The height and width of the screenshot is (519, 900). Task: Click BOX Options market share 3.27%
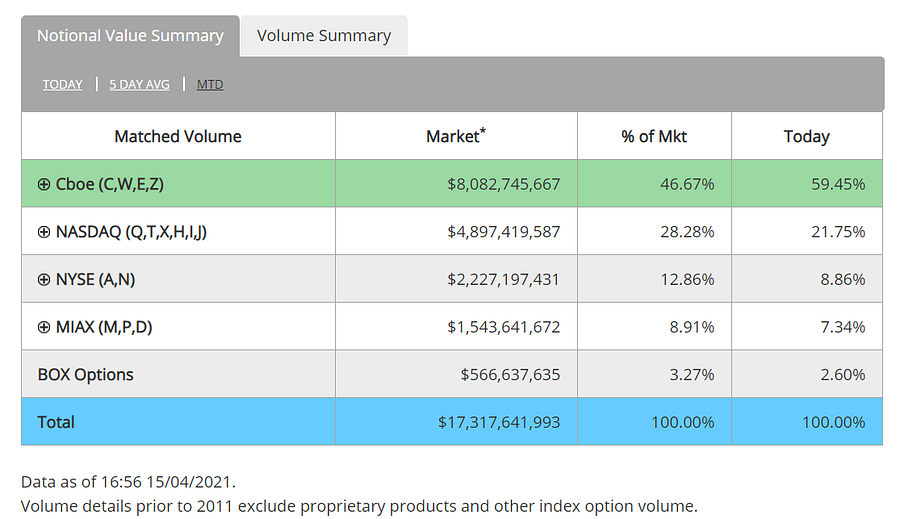click(x=692, y=375)
